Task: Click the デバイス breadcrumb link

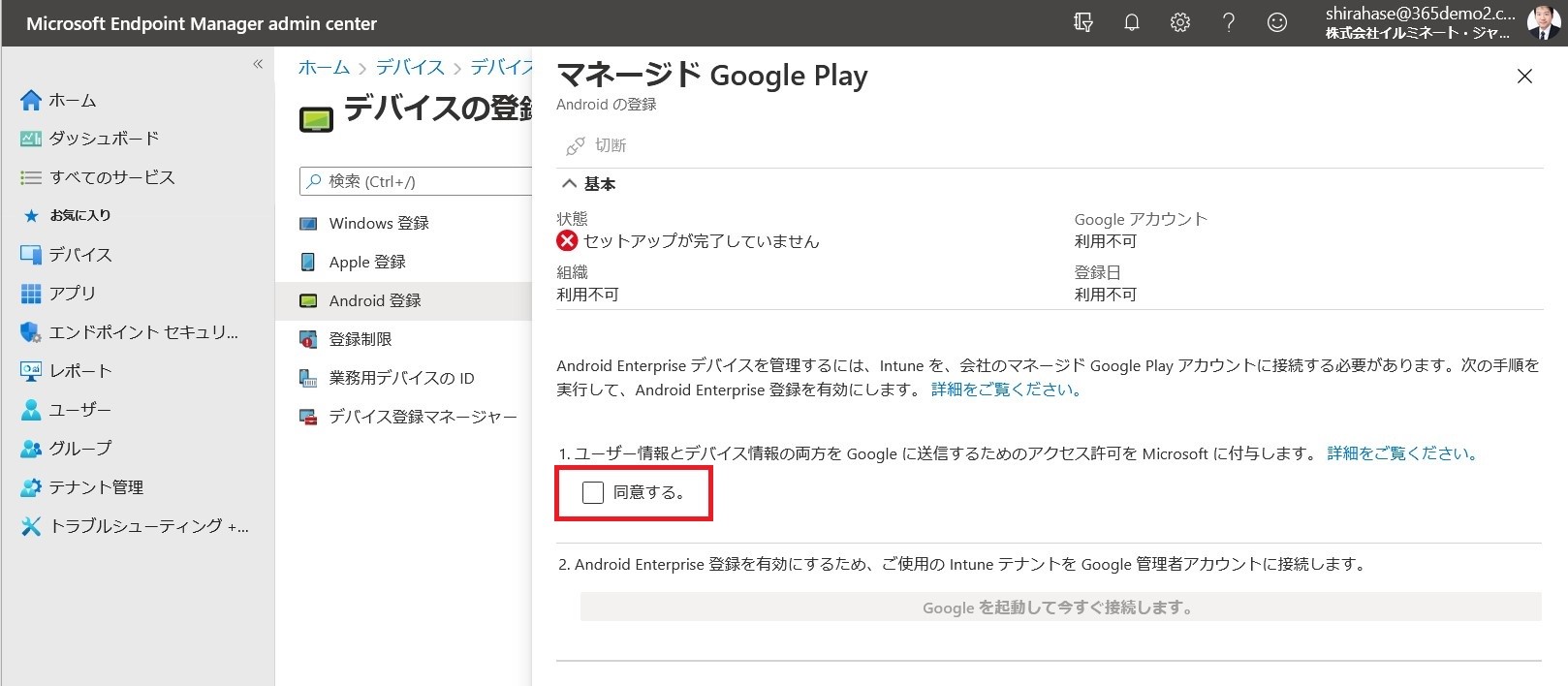Action: coord(410,67)
